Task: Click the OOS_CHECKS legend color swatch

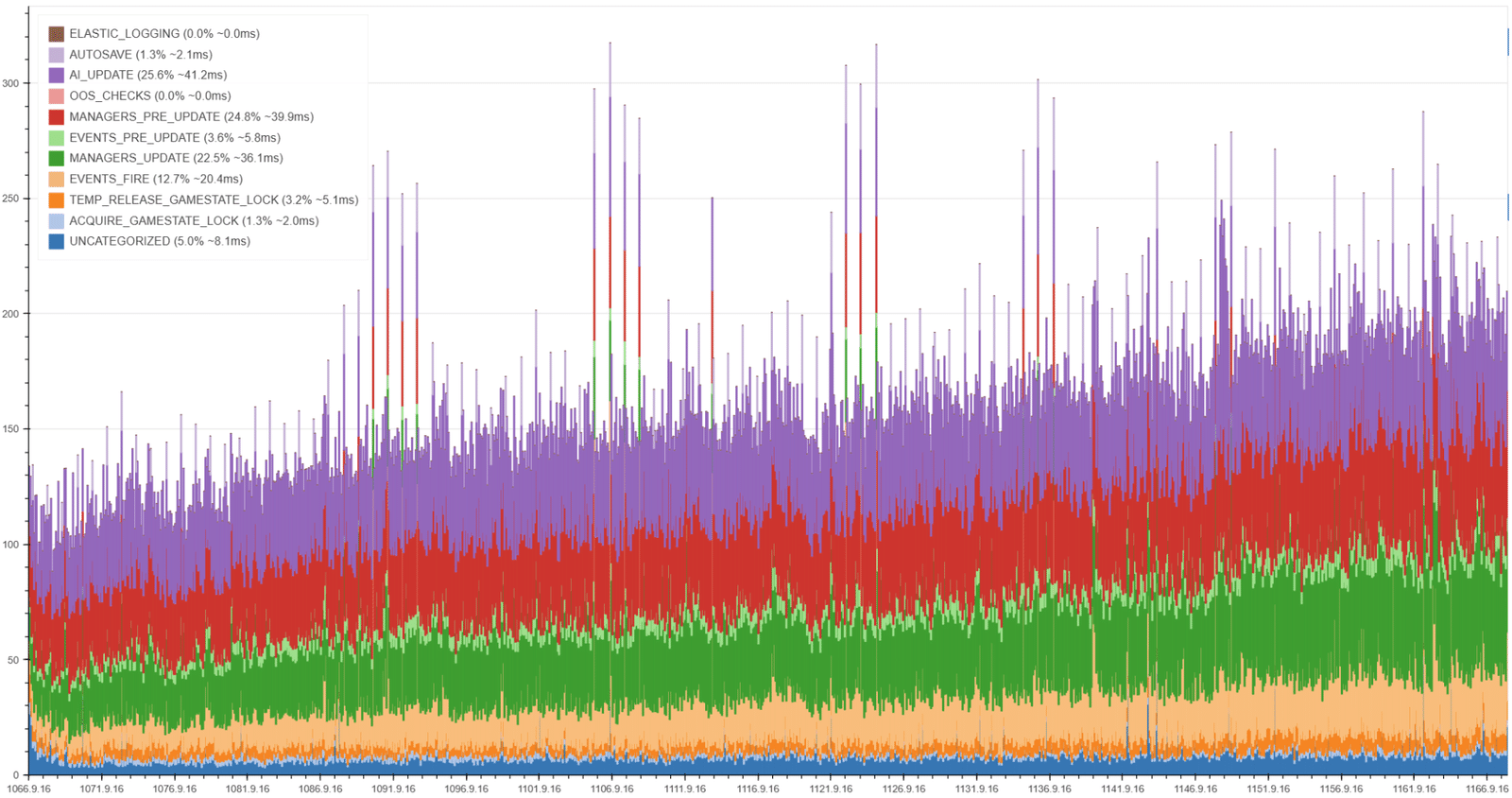Action: click(57, 96)
